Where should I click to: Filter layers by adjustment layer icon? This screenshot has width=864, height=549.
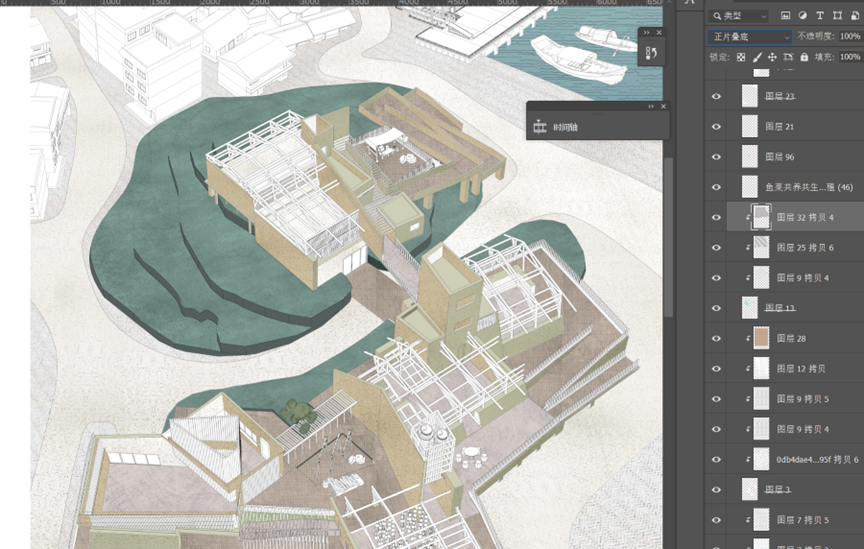pyautogui.click(x=802, y=16)
